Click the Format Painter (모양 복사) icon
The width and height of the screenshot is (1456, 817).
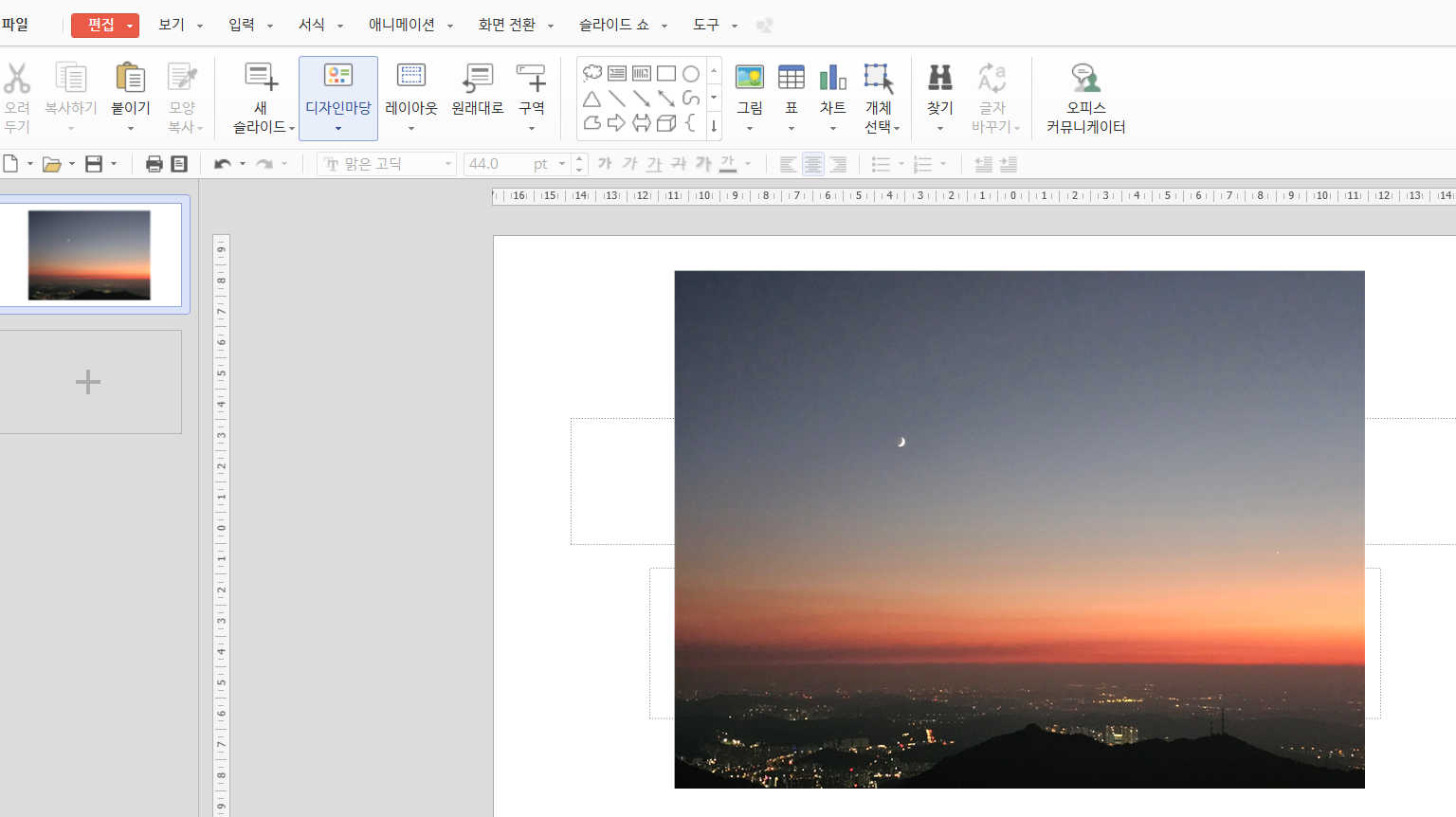[x=182, y=78]
